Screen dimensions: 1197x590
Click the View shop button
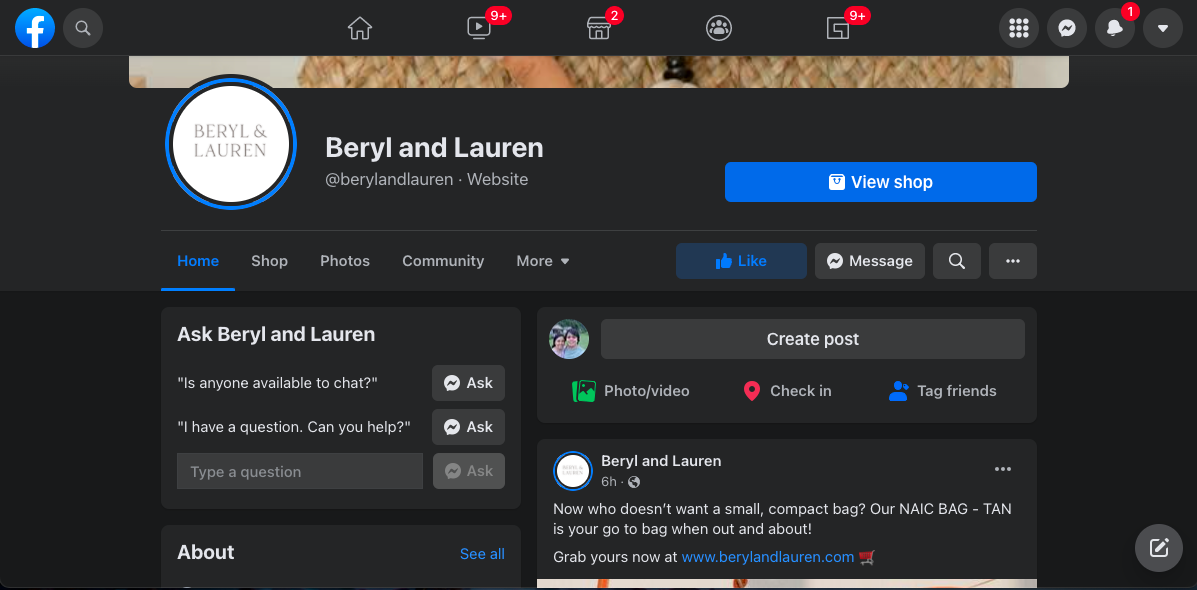click(x=881, y=182)
